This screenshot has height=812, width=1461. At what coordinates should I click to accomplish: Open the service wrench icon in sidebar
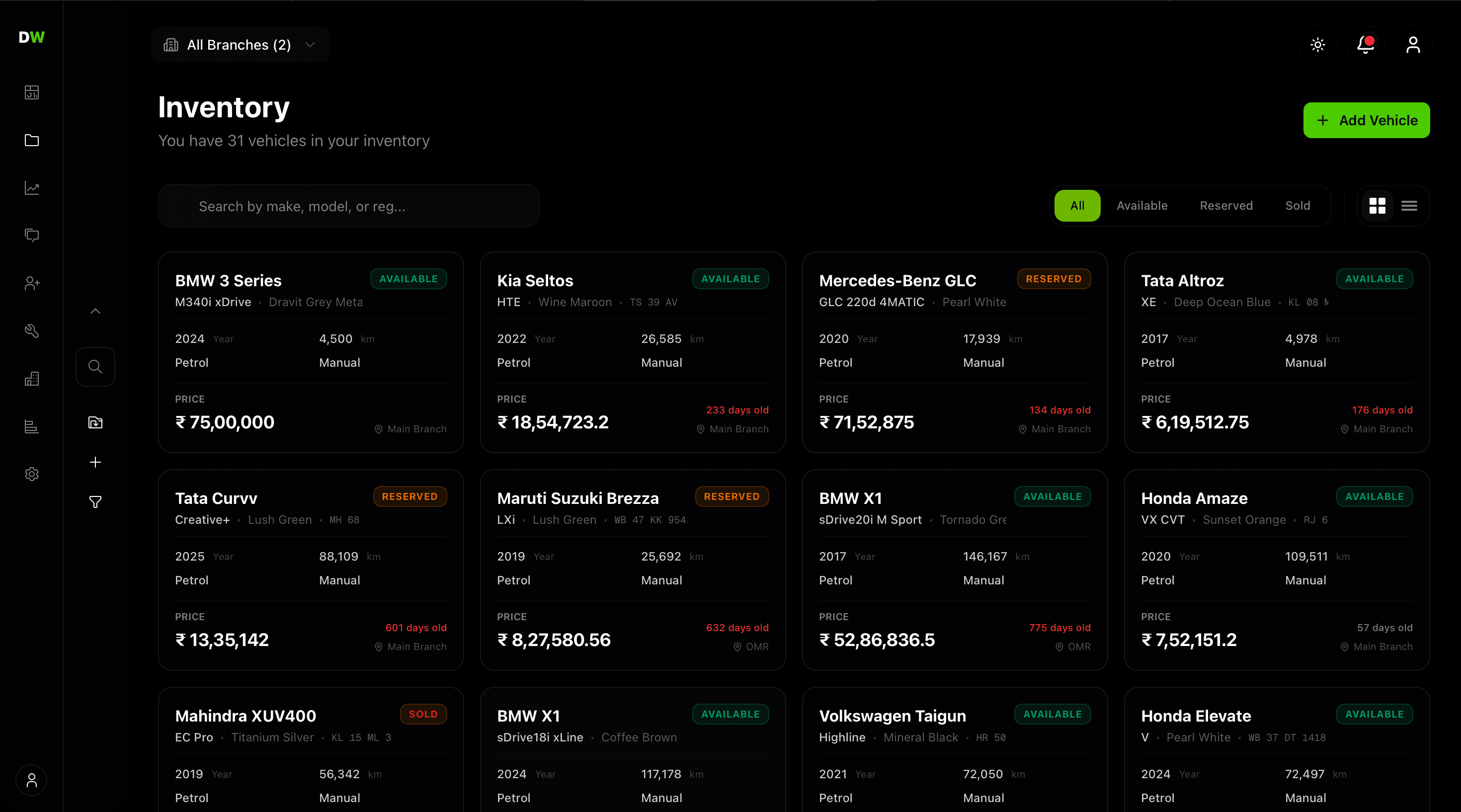[x=32, y=330]
